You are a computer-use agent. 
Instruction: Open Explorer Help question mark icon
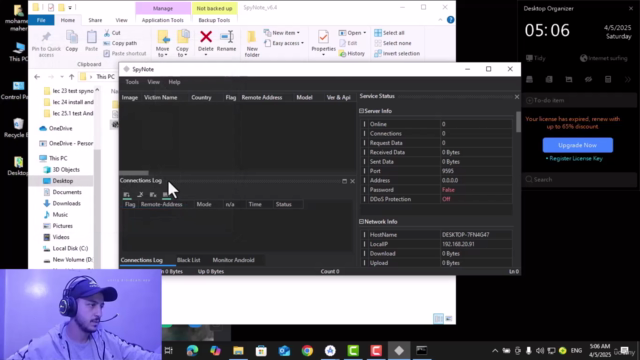(x=450, y=20)
